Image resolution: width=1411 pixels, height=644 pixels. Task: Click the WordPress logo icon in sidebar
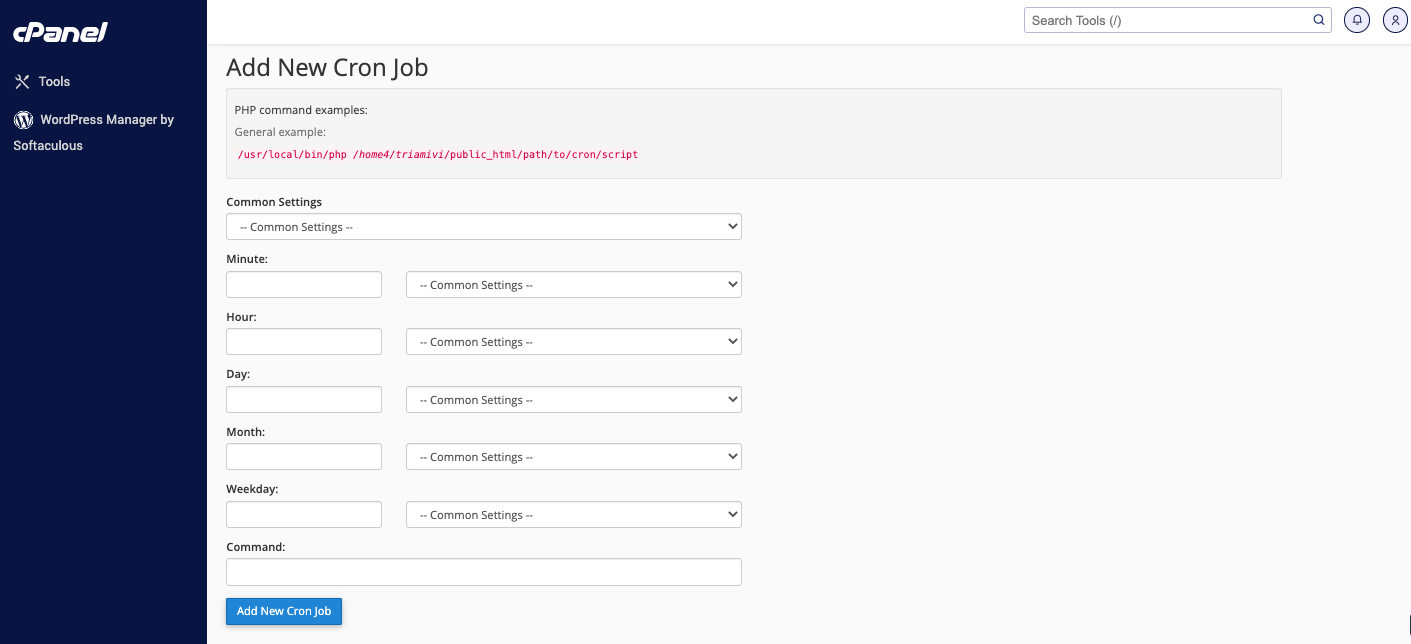pyautogui.click(x=23, y=120)
